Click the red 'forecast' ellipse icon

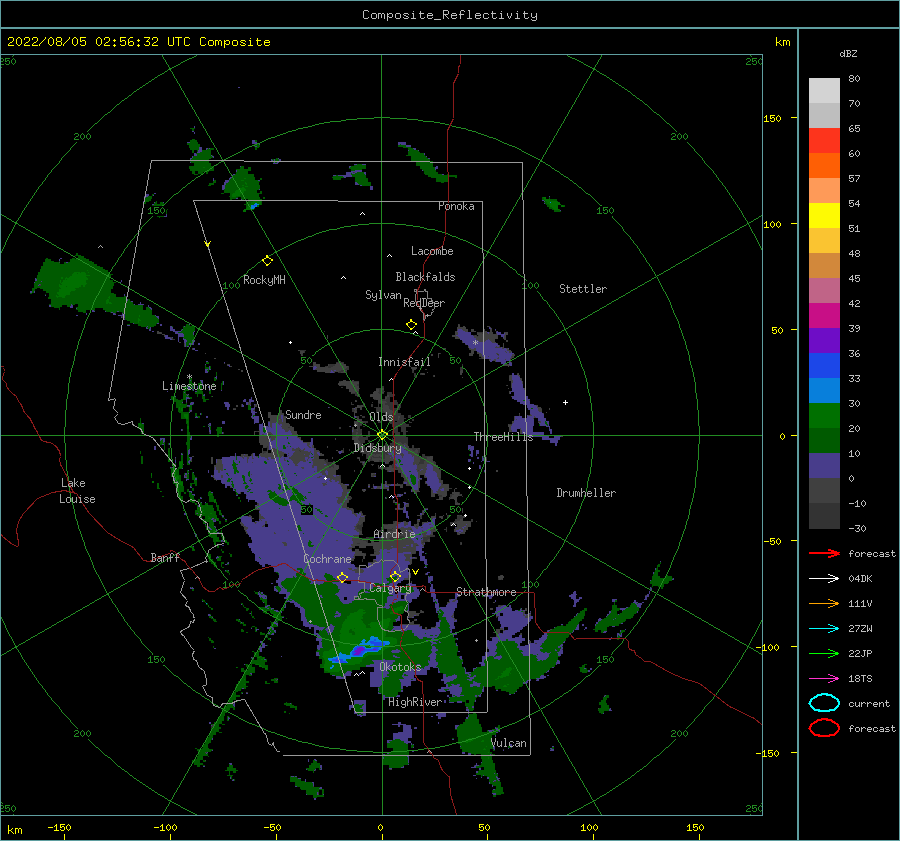pos(824,728)
